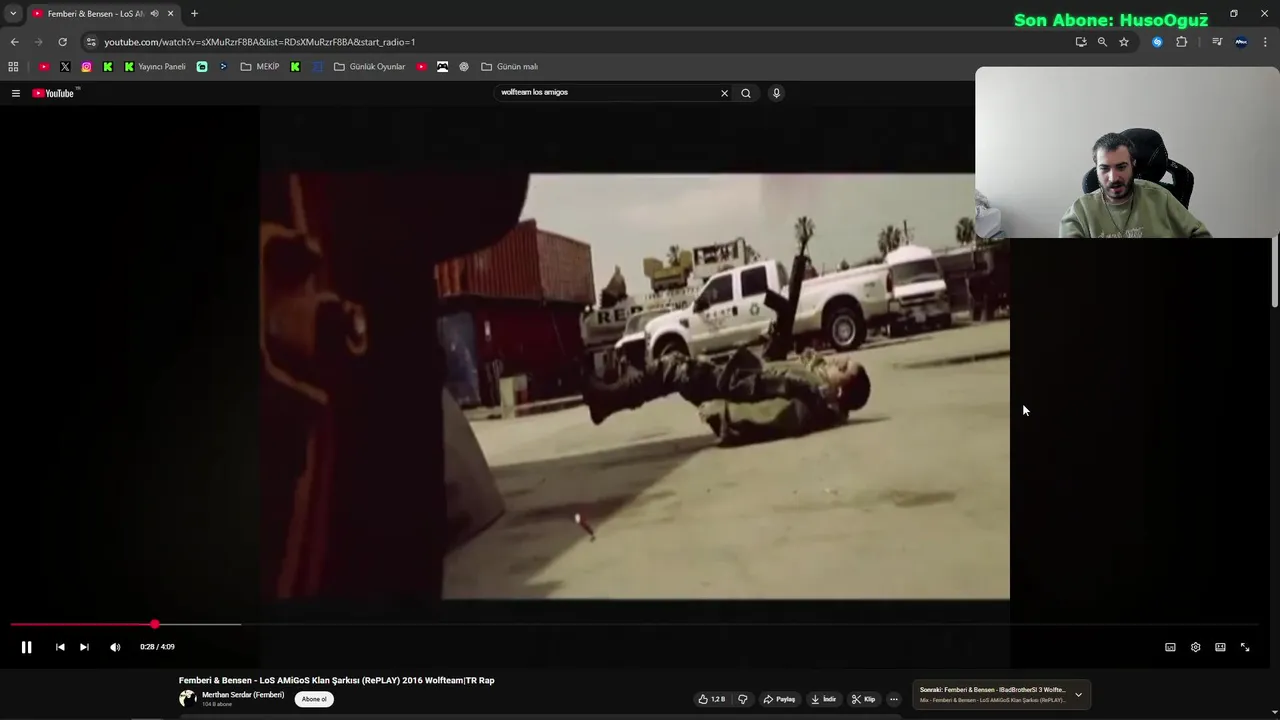Bookmark this page with star icon

pos(1124,42)
